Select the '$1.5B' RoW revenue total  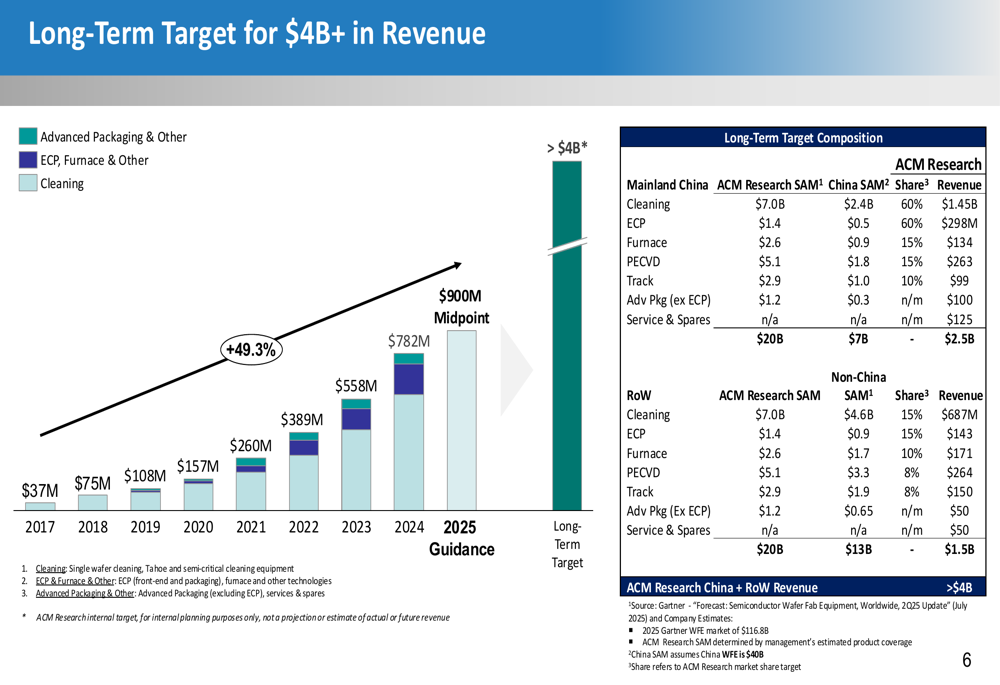point(959,549)
